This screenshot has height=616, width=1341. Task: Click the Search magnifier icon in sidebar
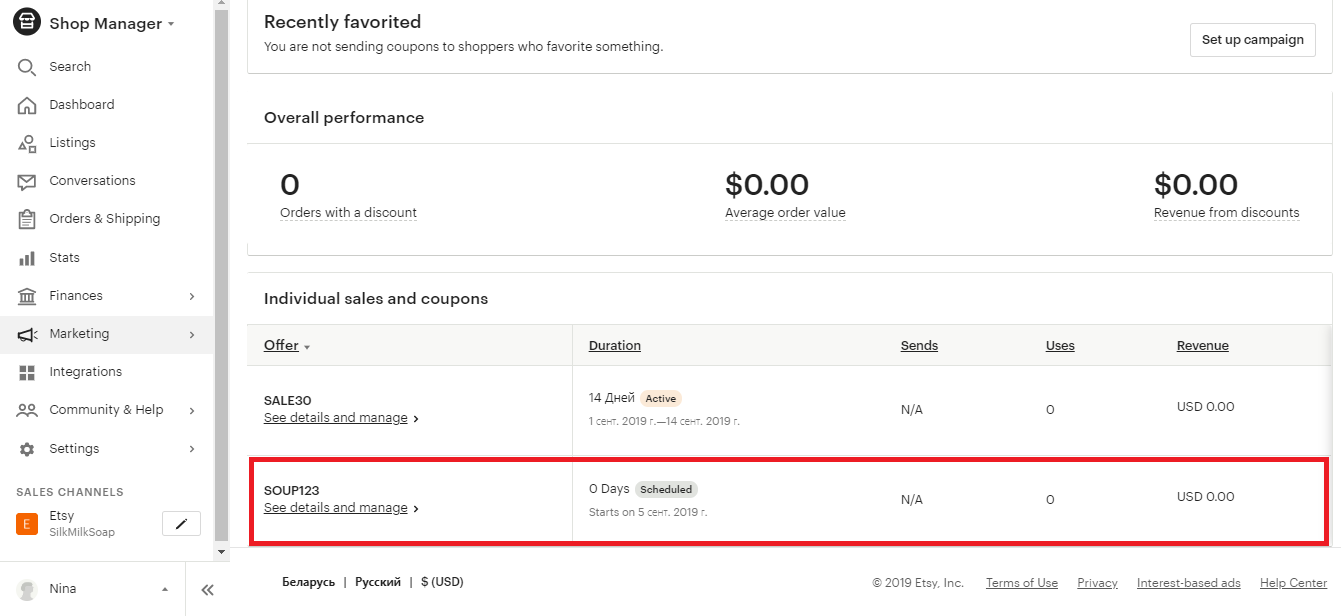[x=27, y=67]
